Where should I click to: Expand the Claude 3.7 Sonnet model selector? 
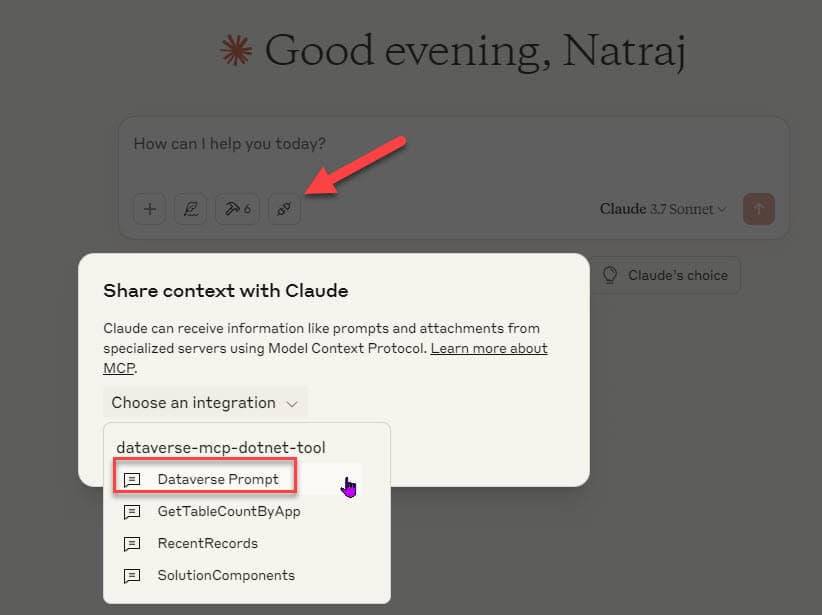pyautogui.click(x=663, y=209)
